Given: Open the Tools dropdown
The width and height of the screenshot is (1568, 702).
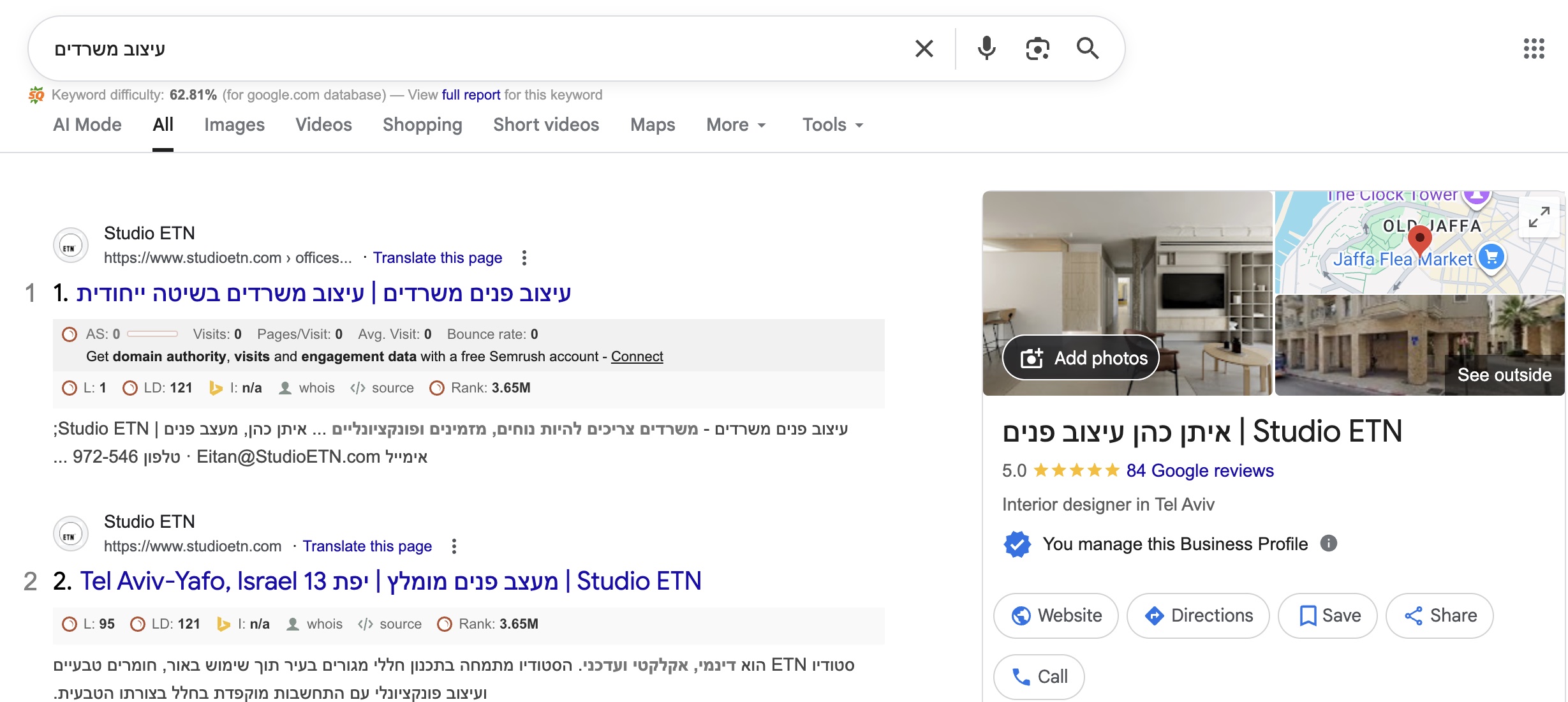Looking at the screenshot, I should [832, 125].
